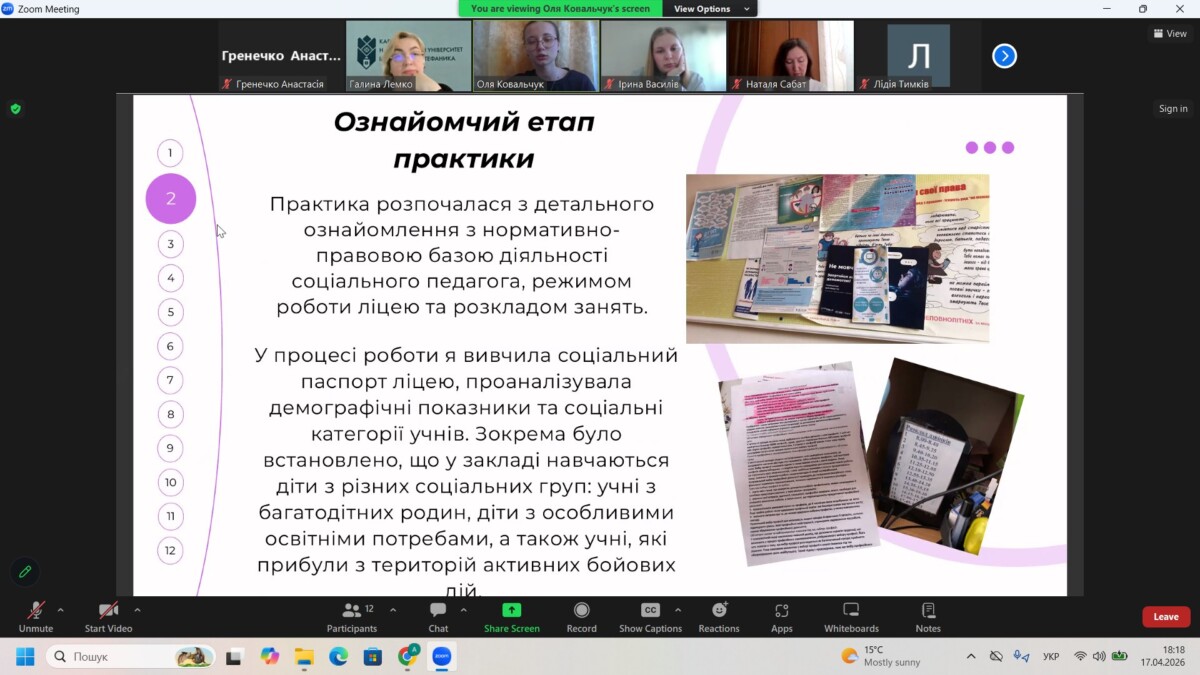Image resolution: width=1200 pixels, height=675 pixels.
Task: Click the green Share Screen icon
Action: pos(511,611)
